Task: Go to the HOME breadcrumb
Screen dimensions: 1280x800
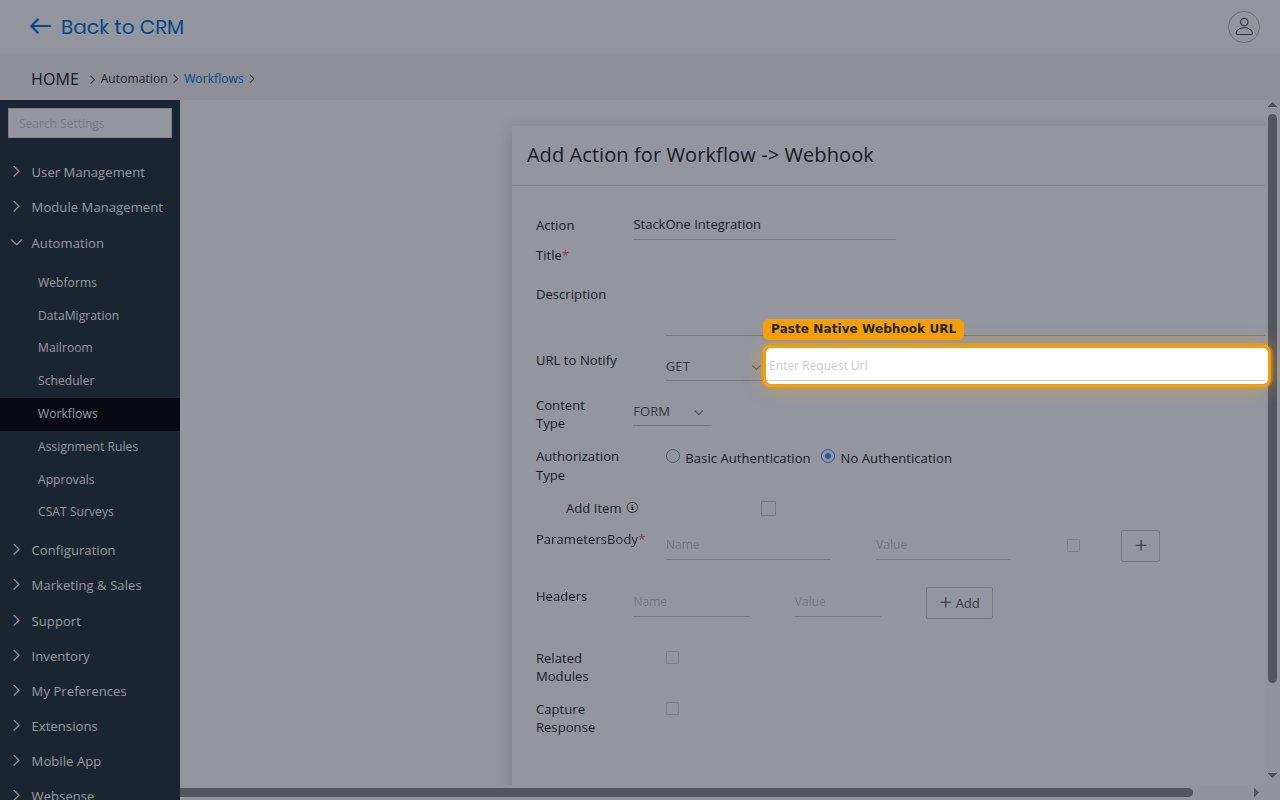Action: 55,78
